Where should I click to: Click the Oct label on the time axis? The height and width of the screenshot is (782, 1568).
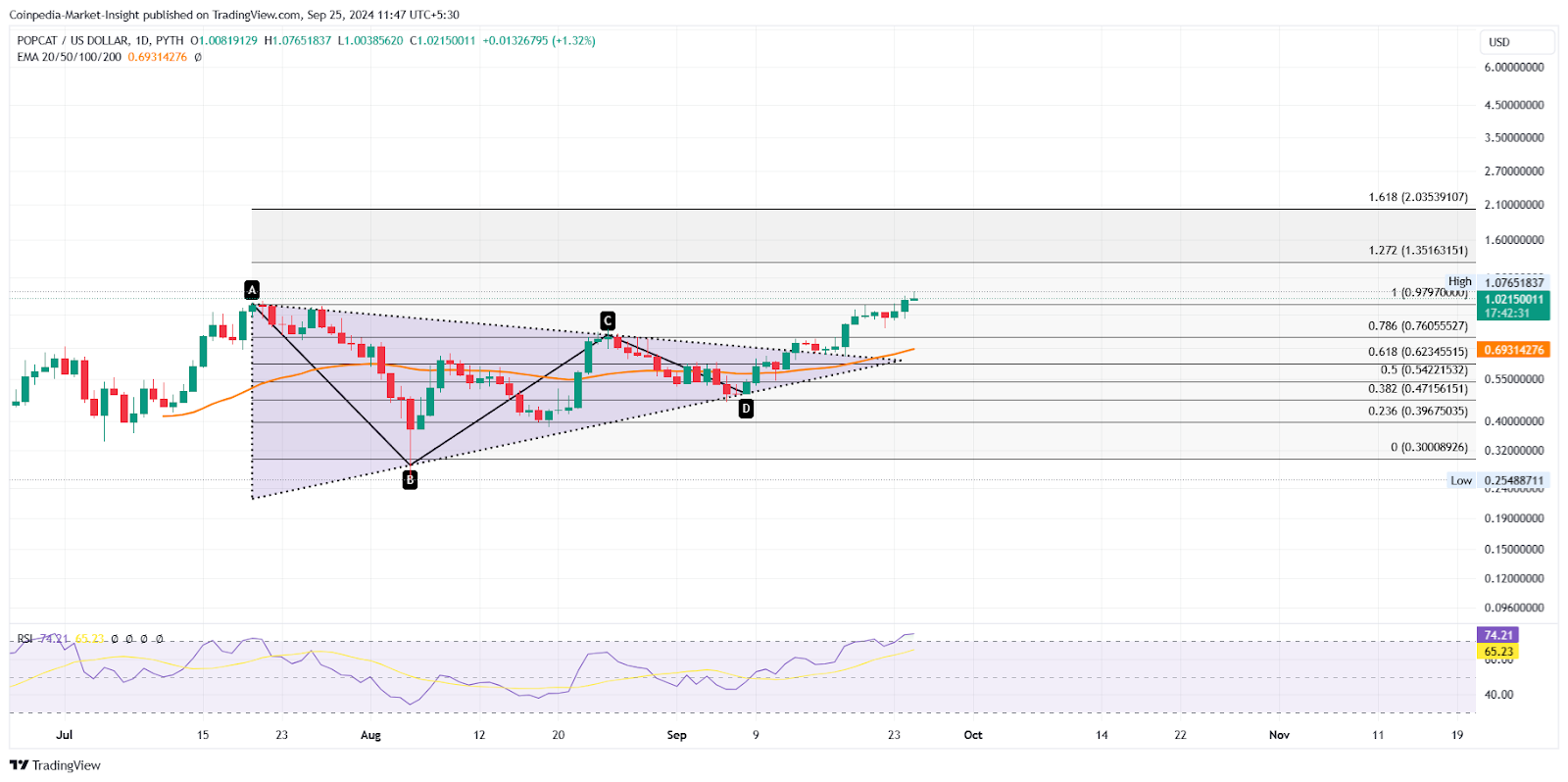click(x=973, y=735)
